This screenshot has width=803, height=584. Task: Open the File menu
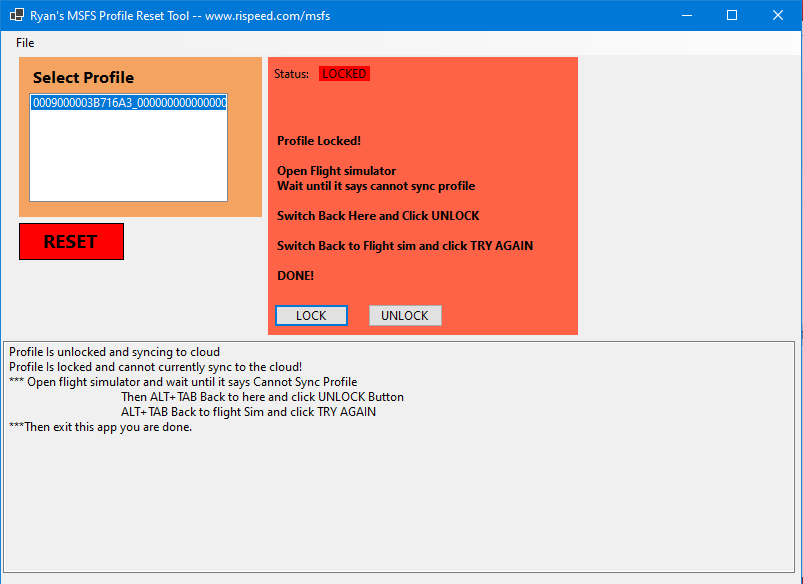point(25,43)
